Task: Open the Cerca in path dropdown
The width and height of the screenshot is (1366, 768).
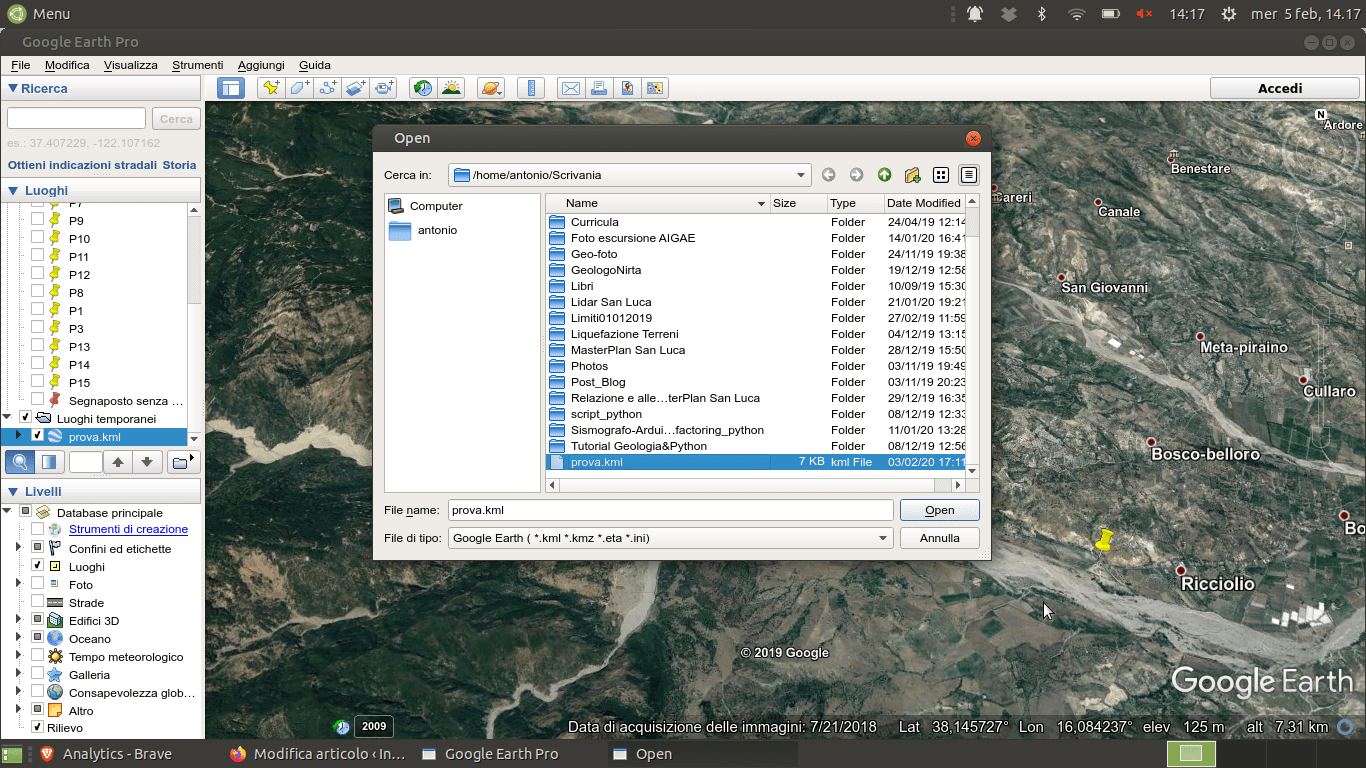Action: (629, 175)
